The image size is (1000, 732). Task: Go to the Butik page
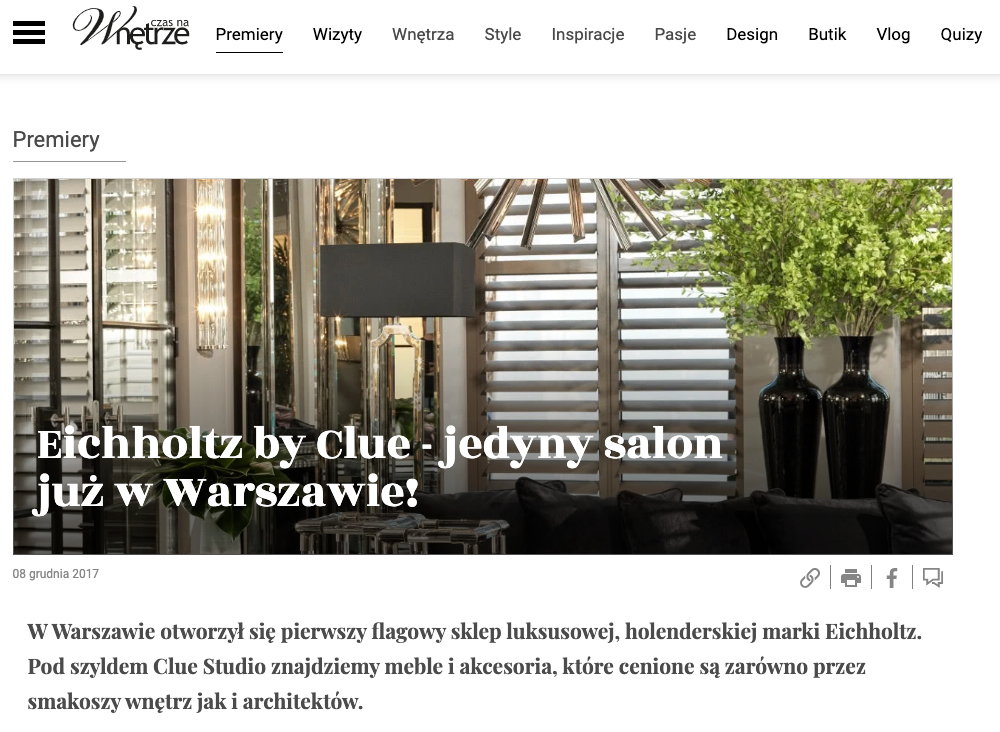tap(827, 34)
